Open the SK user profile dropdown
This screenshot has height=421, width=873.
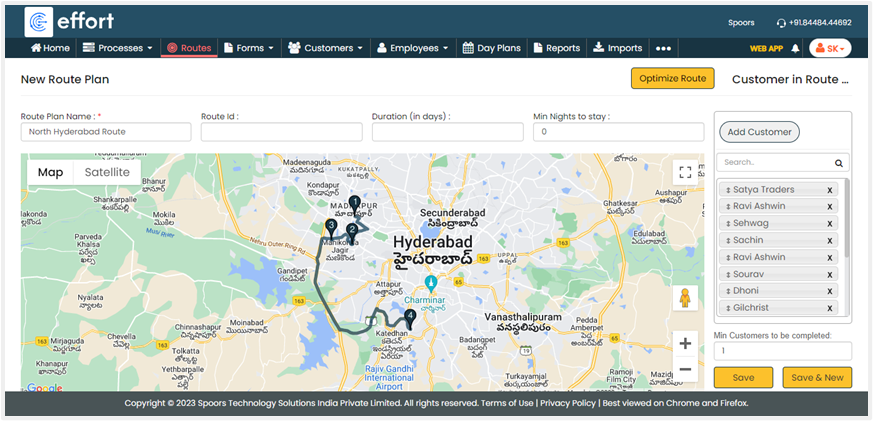pyautogui.click(x=829, y=48)
